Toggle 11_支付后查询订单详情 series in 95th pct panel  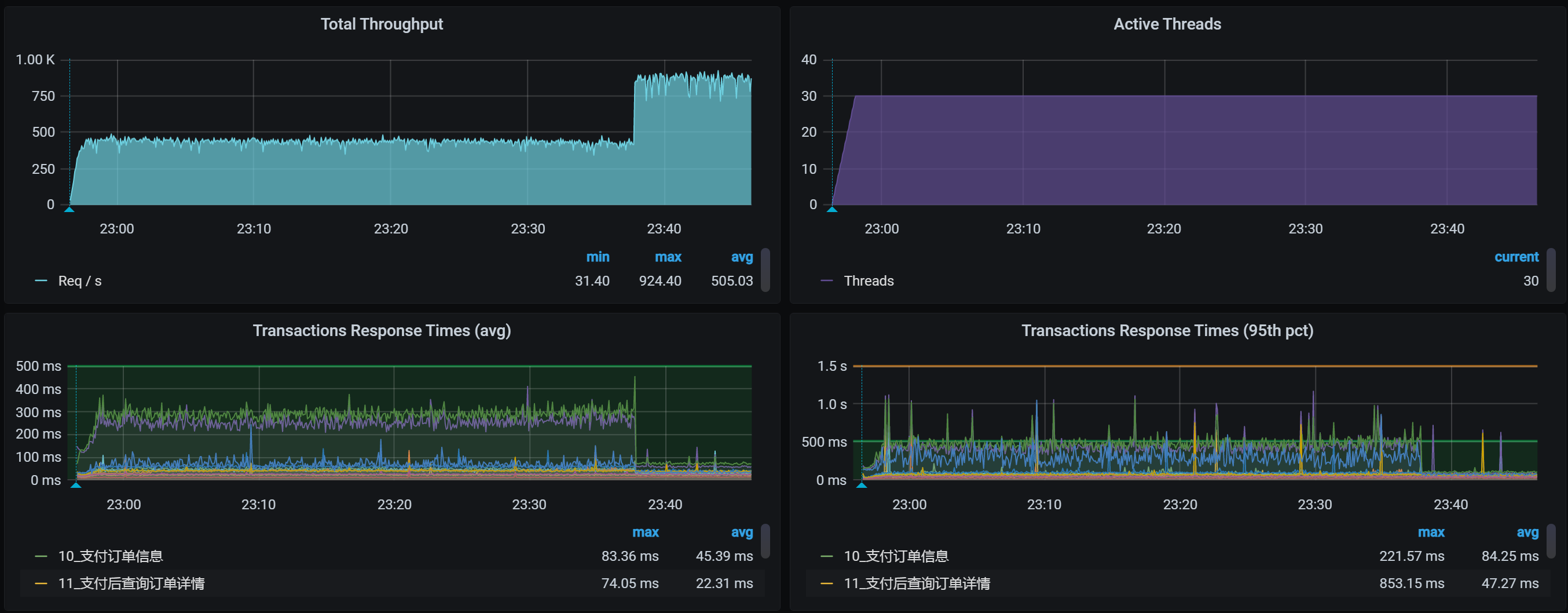click(917, 584)
